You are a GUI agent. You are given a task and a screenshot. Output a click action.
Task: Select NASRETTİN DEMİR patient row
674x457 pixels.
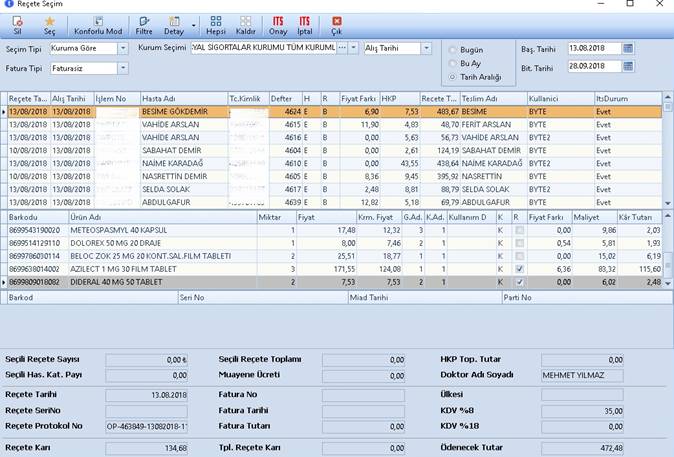click(x=334, y=176)
